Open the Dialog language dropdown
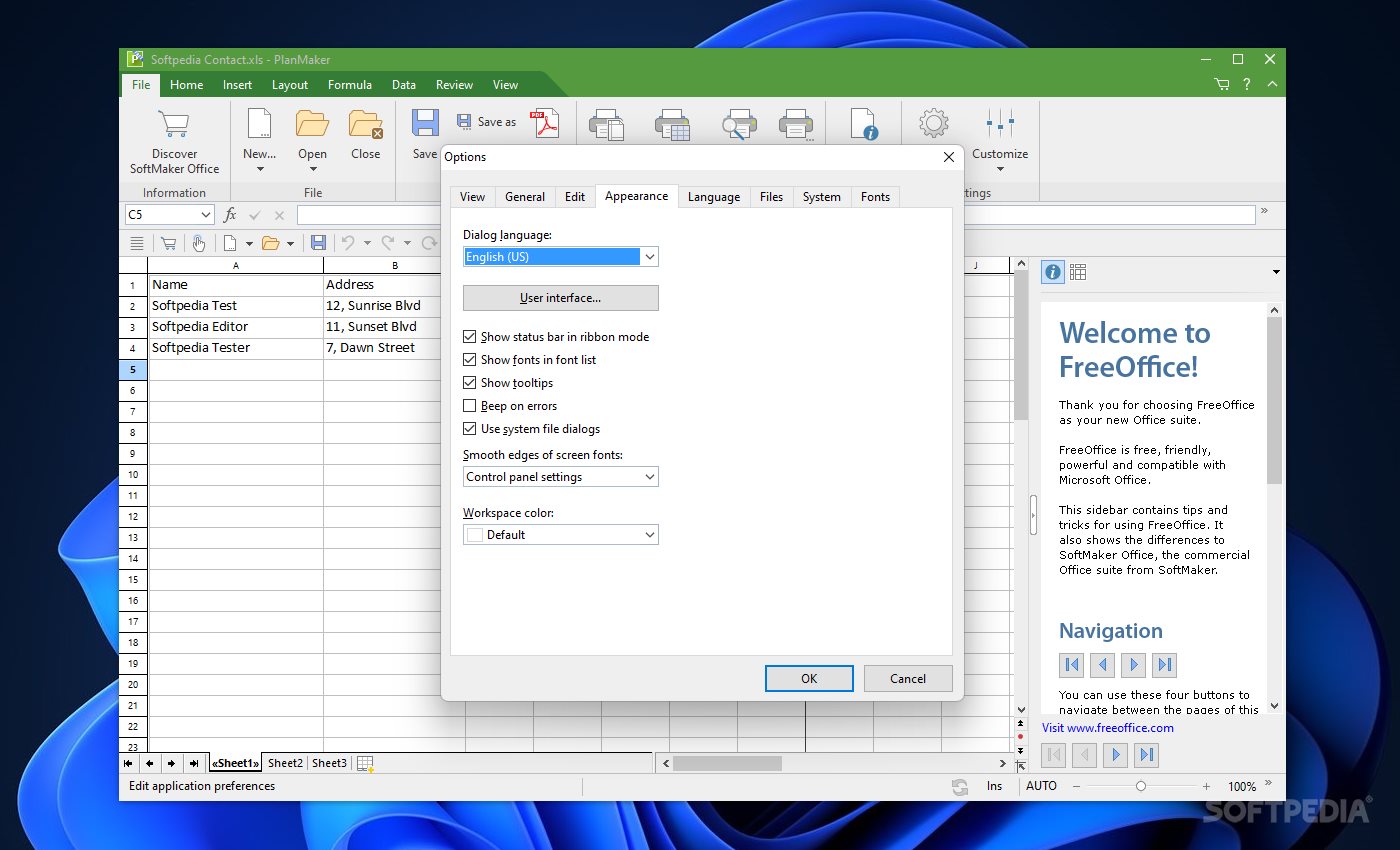1400x850 pixels. click(x=561, y=257)
